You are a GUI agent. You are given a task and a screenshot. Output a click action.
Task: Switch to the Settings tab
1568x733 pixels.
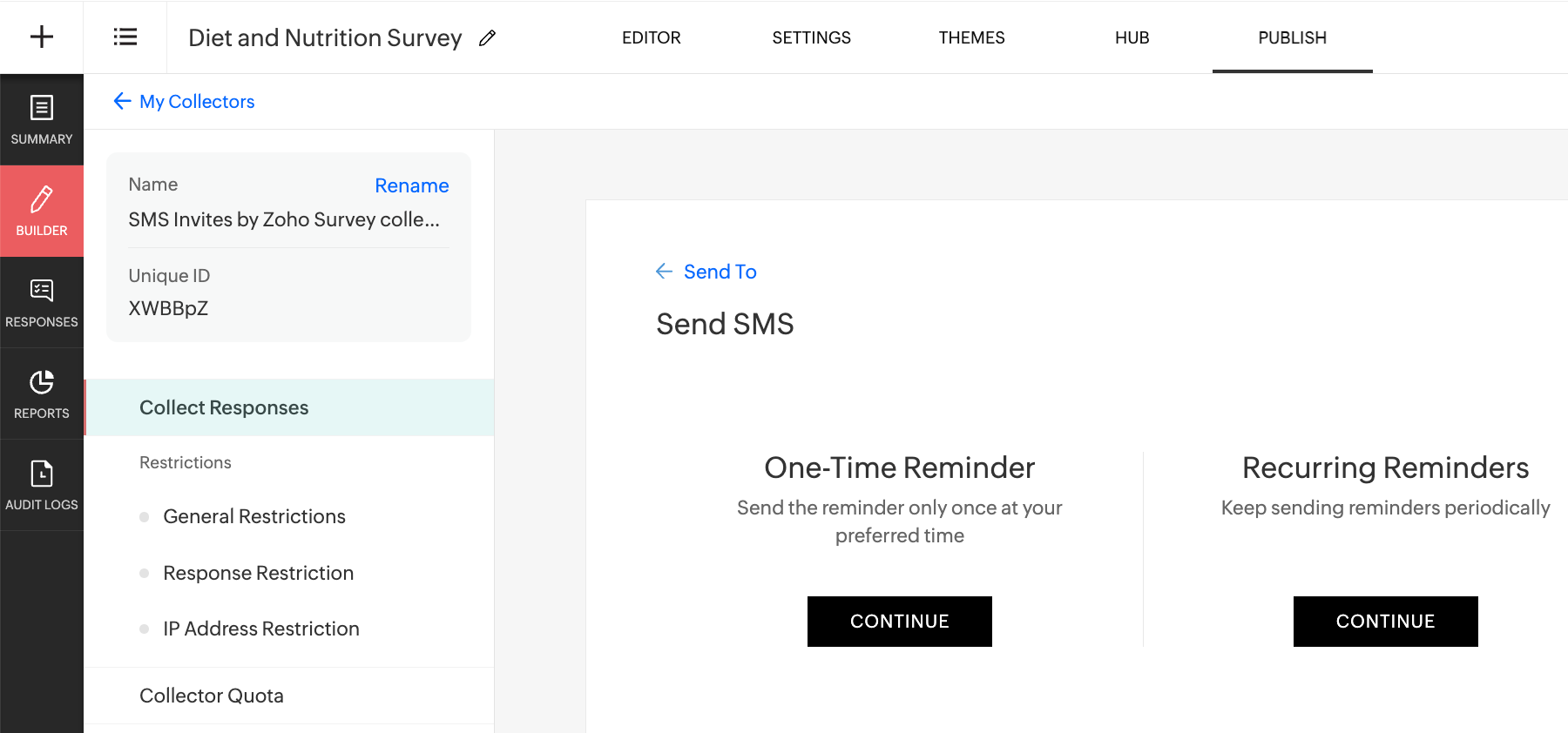point(812,37)
